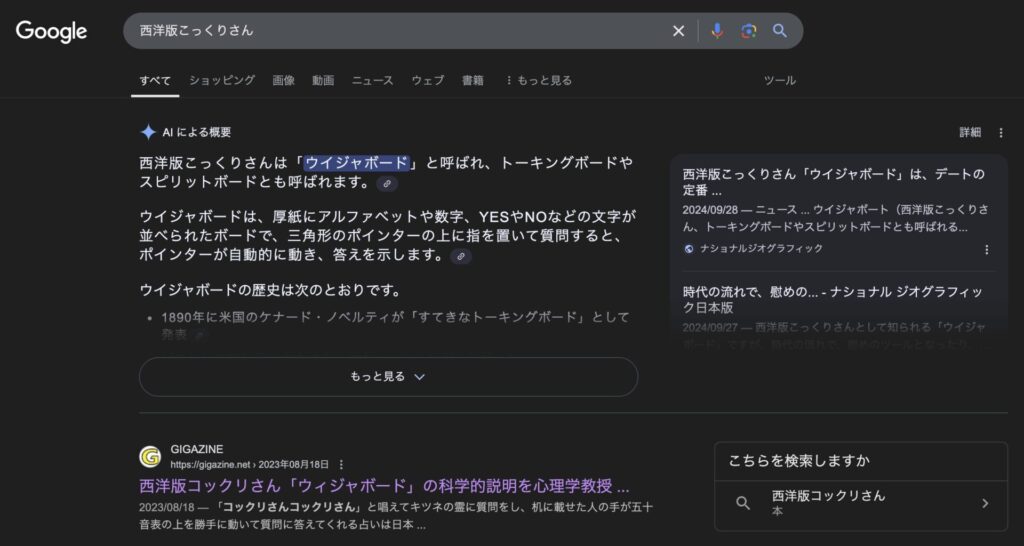This screenshot has width=1024, height=546.
Task: Open GIGAZINE result title 西洋版コックリさん「ウィジャボード」
Action: click(x=384, y=487)
